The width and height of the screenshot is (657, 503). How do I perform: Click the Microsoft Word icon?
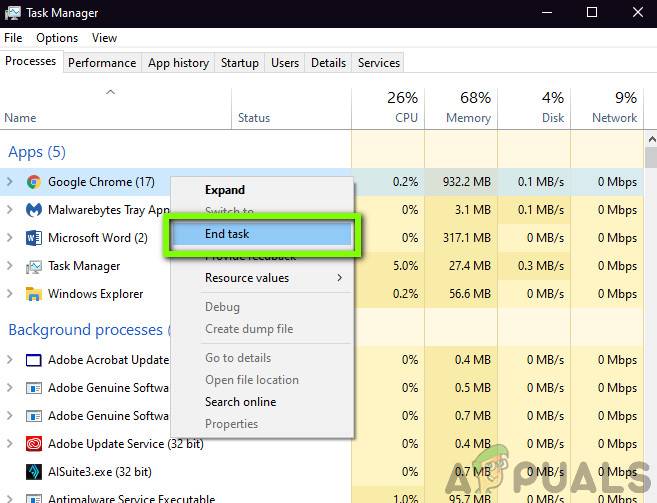pyautogui.click(x=34, y=238)
